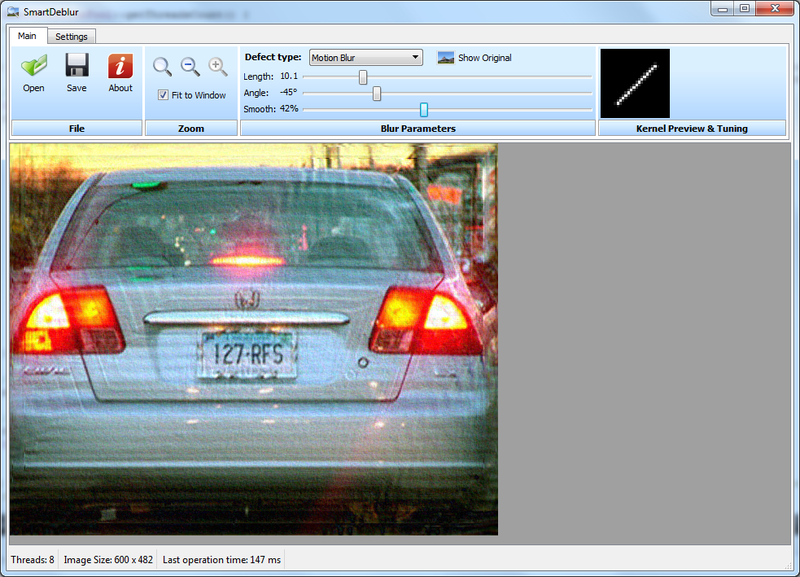The image size is (800, 577).
Task: Click the Show Original icon
Action: (444, 57)
